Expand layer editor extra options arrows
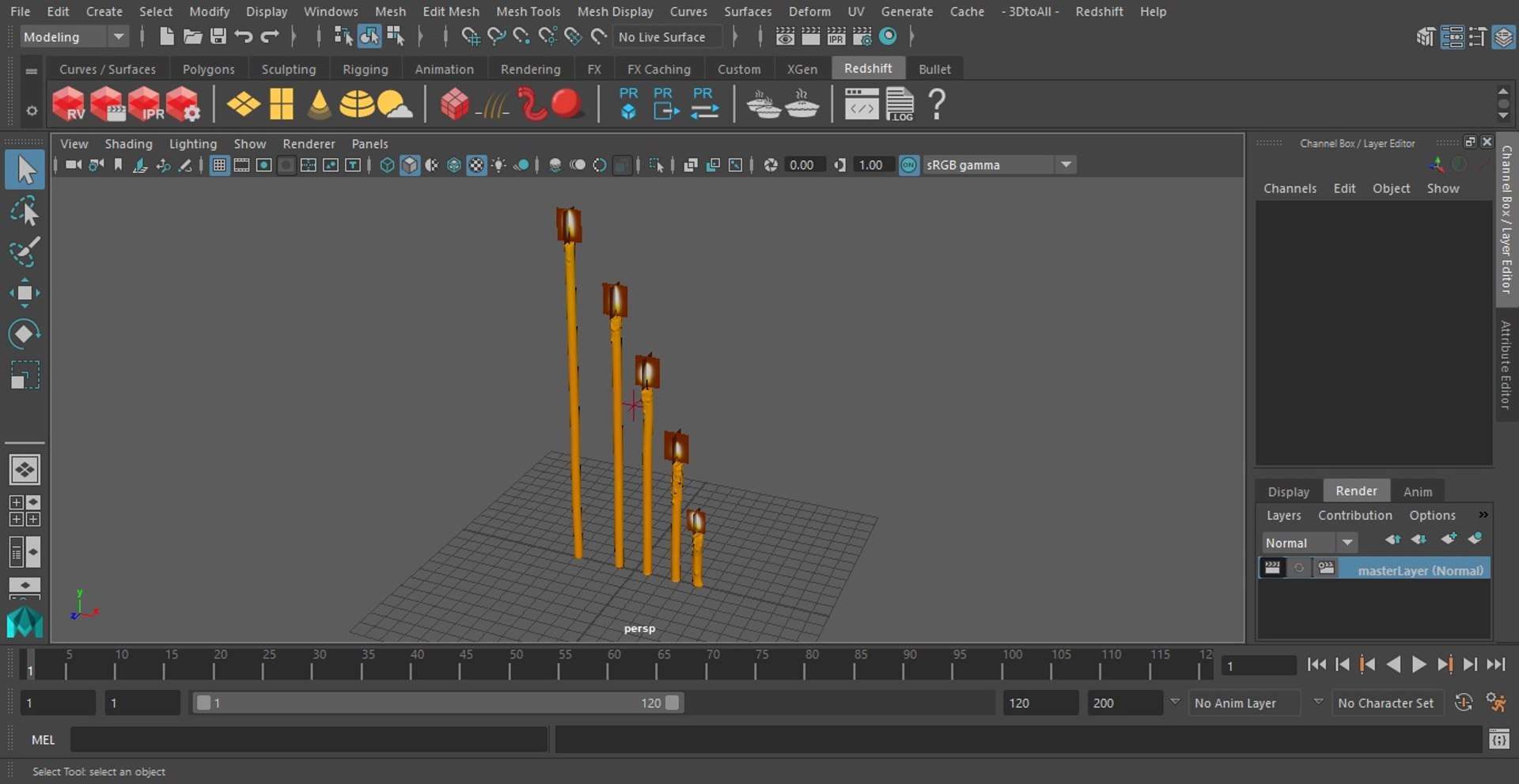The width and height of the screenshot is (1519, 784). [1483, 515]
